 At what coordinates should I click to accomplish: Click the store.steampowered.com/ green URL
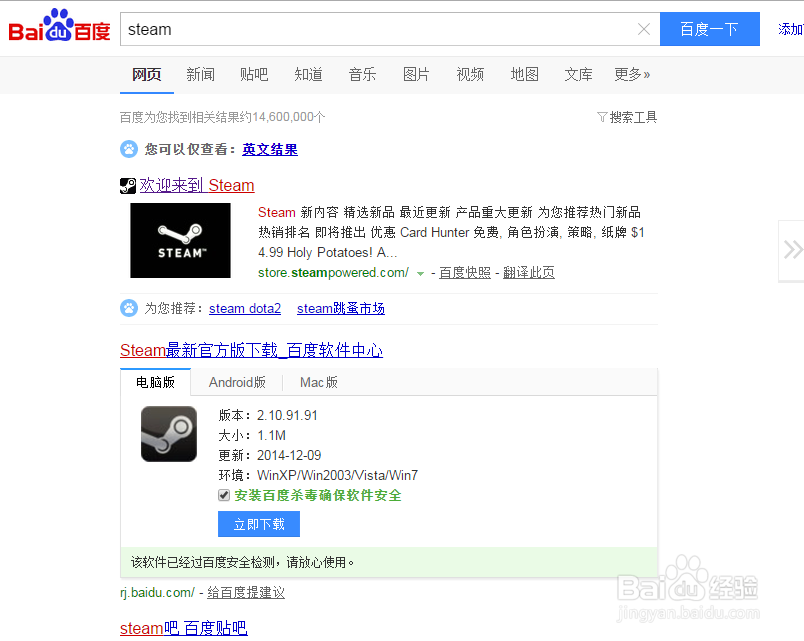click(333, 273)
